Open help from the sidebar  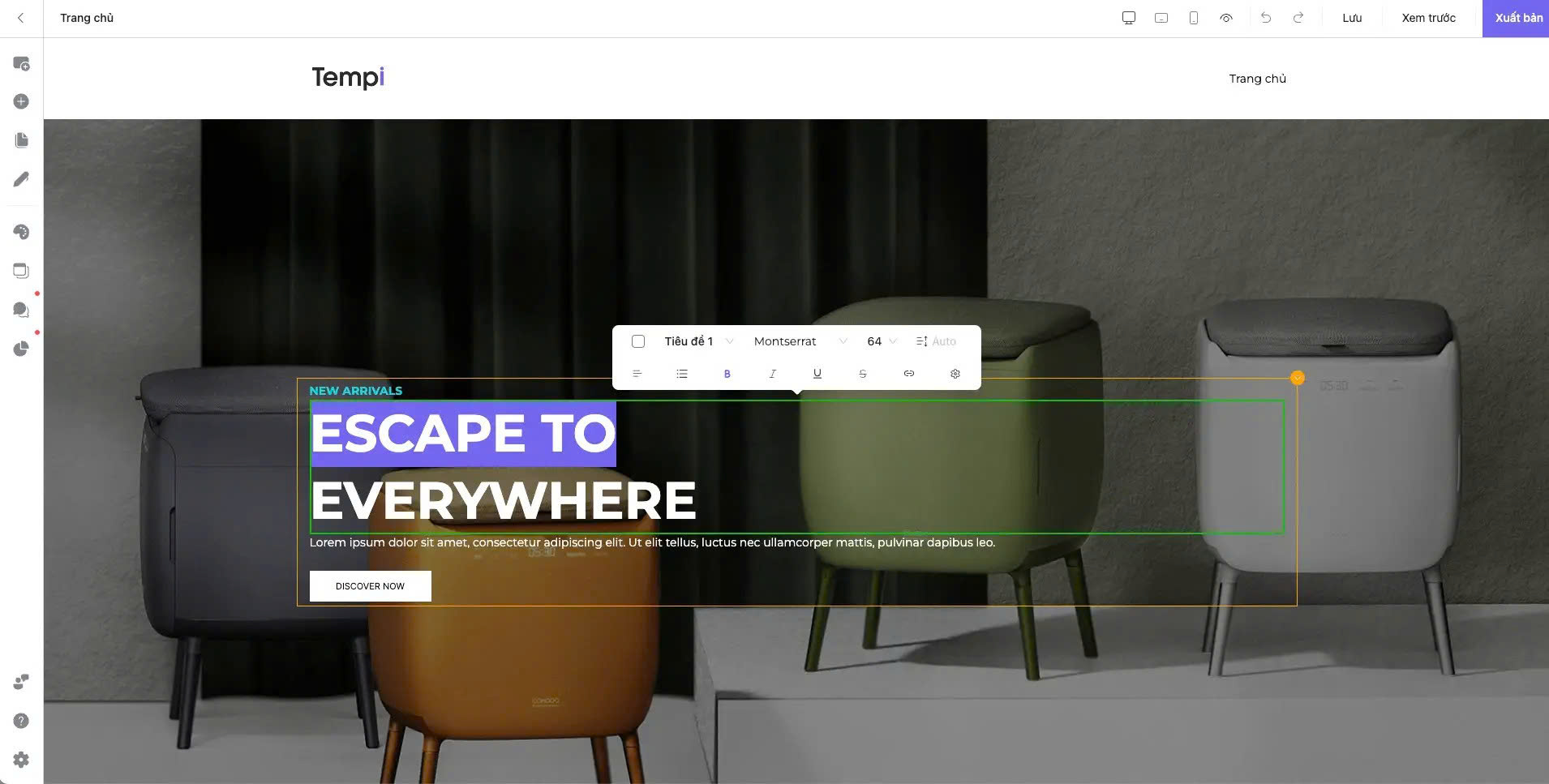point(21,720)
